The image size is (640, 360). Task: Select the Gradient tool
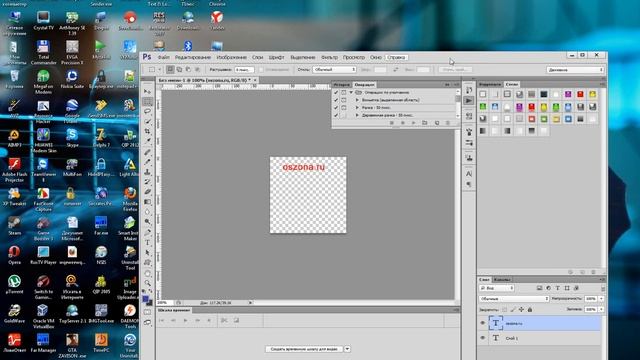[147, 202]
